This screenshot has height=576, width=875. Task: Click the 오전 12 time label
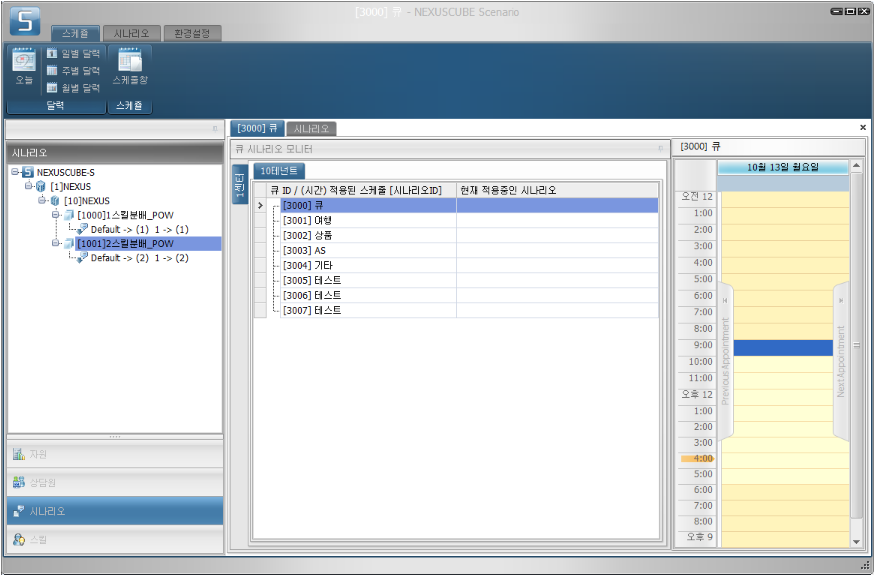(697, 196)
